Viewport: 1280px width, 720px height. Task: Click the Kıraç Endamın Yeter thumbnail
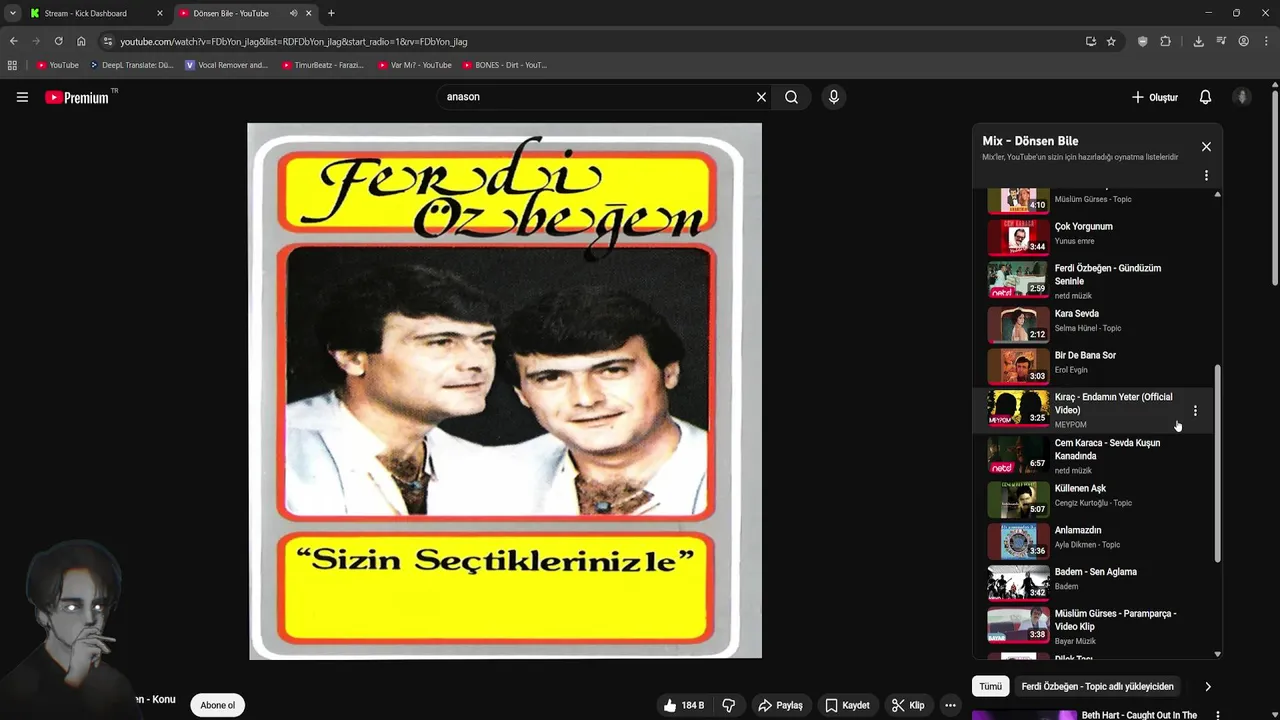coord(1018,408)
